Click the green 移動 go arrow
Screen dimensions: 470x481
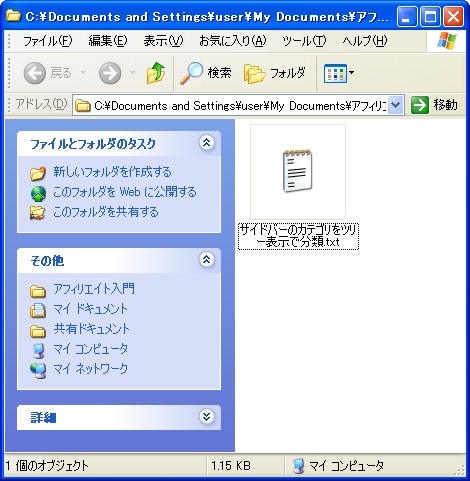pyautogui.click(x=420, y=105)
